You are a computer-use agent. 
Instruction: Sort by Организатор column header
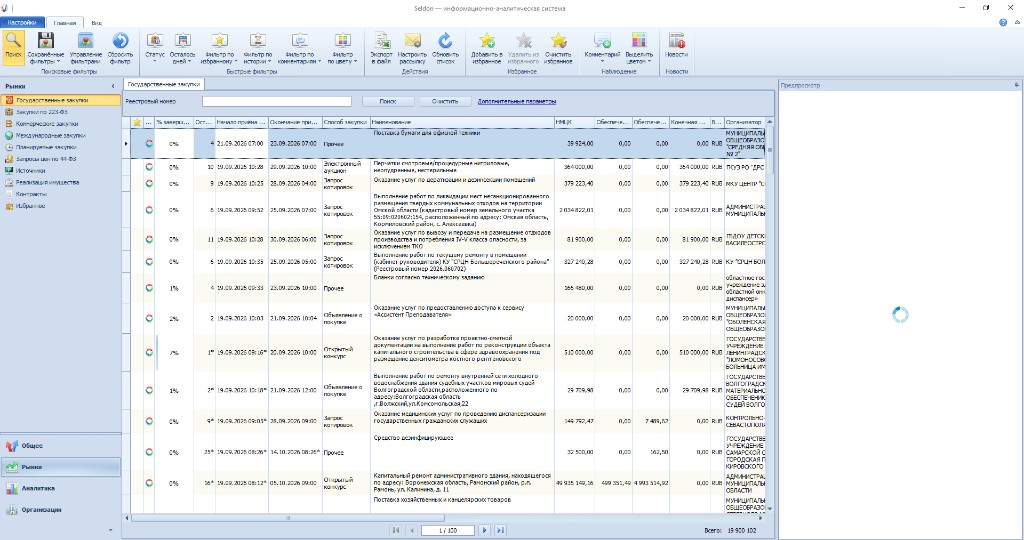click(x=744, y=122)
